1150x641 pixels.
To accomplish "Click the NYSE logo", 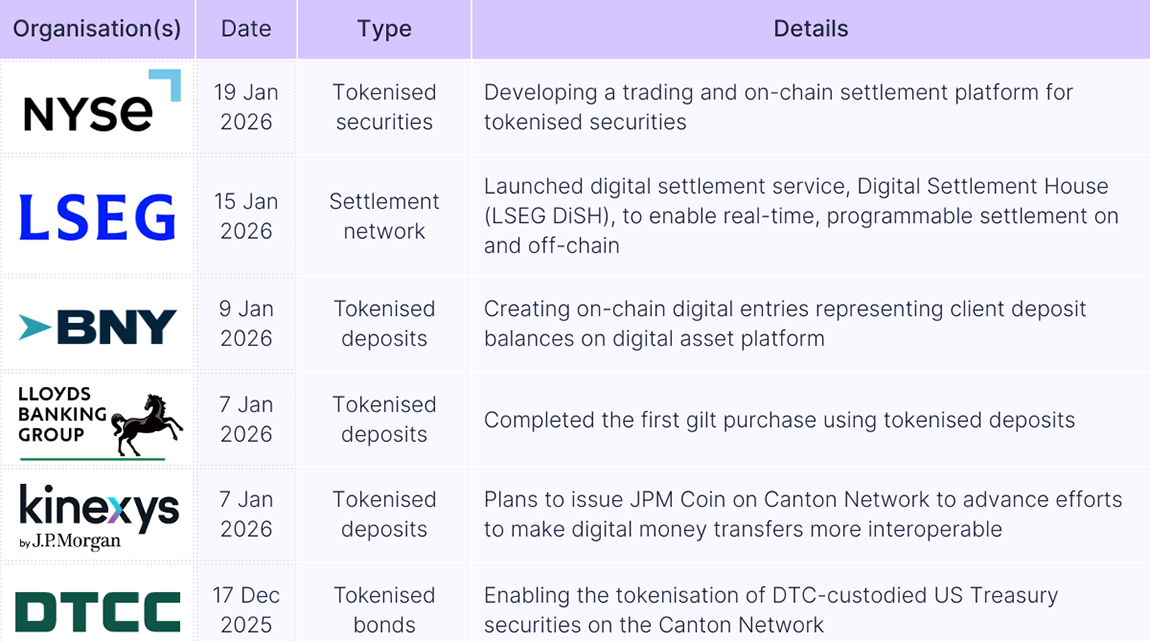I will pyautogui.click(x=101, y=103).
